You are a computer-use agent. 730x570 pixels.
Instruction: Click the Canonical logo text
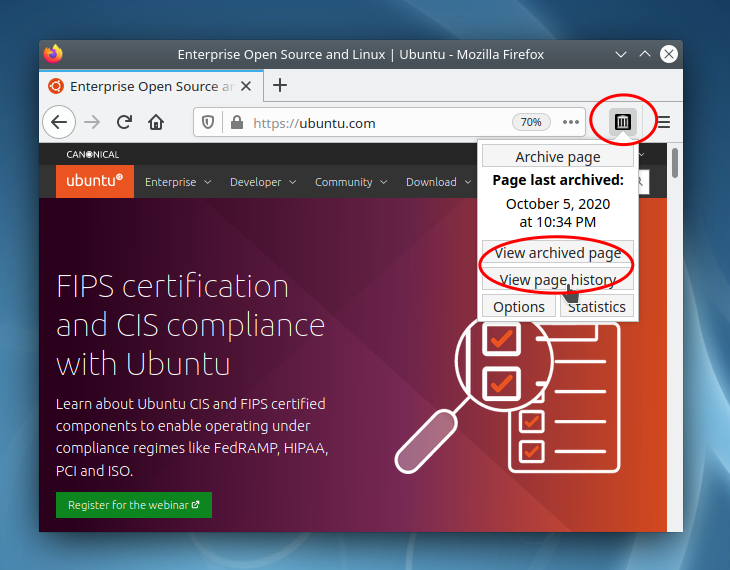coord(93,154)
